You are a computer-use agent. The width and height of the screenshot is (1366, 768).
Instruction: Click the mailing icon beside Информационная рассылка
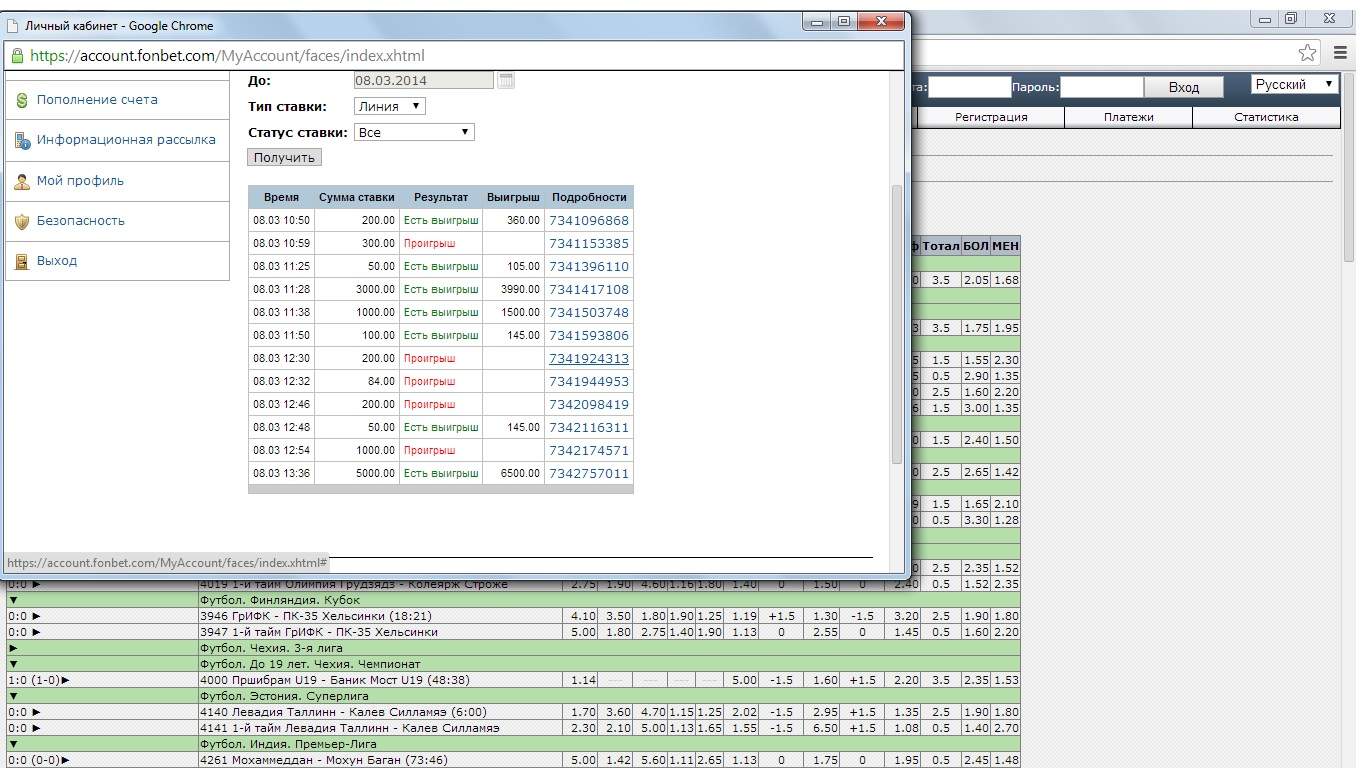tap(22, 141)
